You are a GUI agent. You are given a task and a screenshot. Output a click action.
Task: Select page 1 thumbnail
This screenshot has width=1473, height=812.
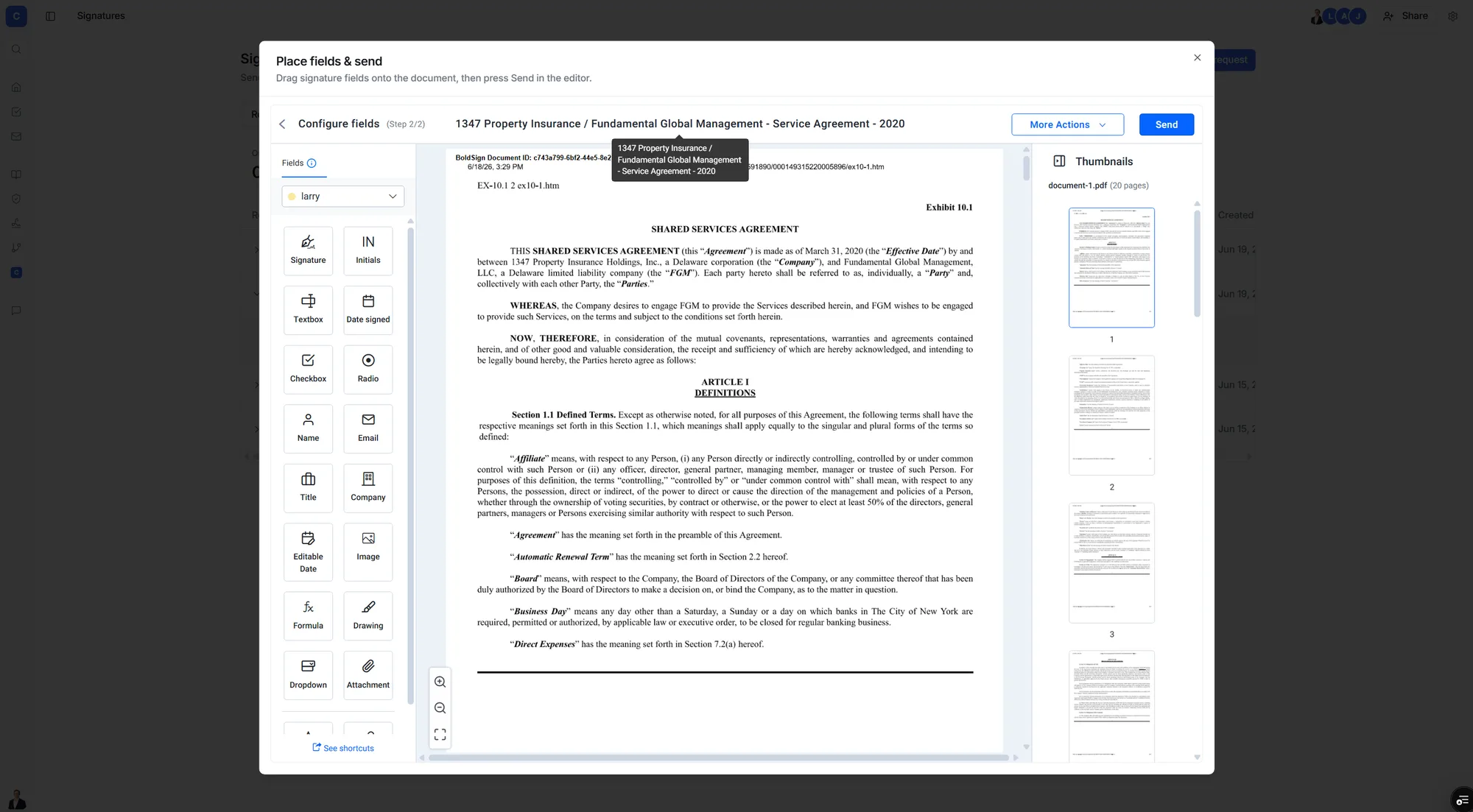(x=1111, y=268)
